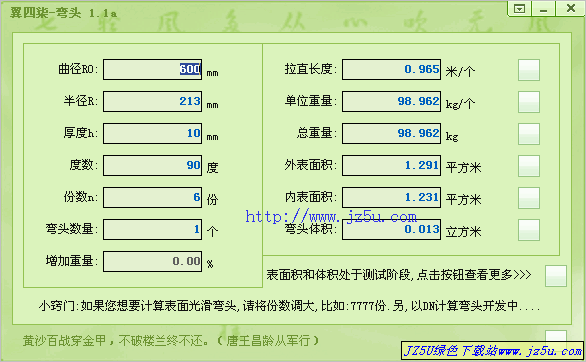Select the 单位重量 result 98.962
The width and height of the screenshot is (586, 362).
tap(392, 102)
